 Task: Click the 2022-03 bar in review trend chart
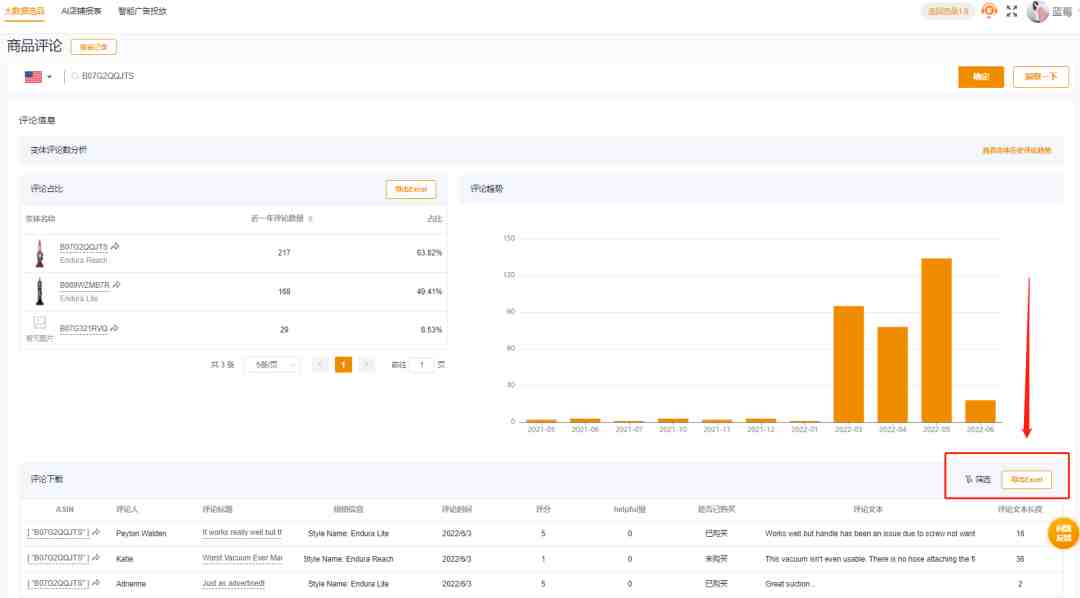point(849,364)
